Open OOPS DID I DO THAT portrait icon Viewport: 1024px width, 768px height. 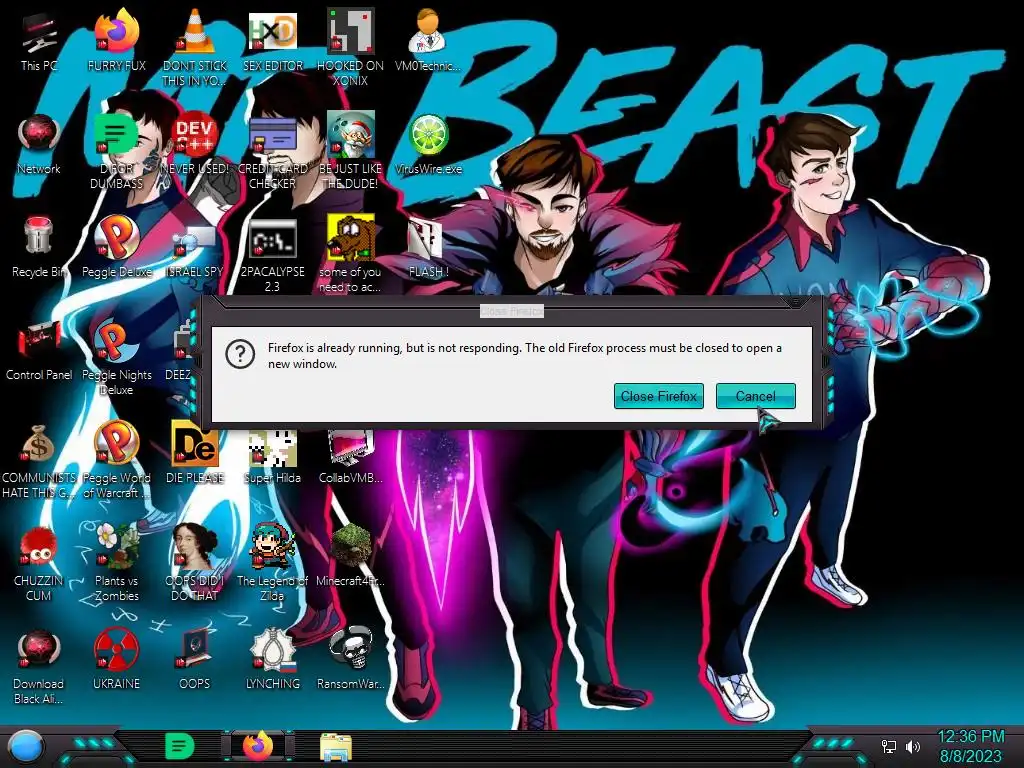tap(195, 563)
